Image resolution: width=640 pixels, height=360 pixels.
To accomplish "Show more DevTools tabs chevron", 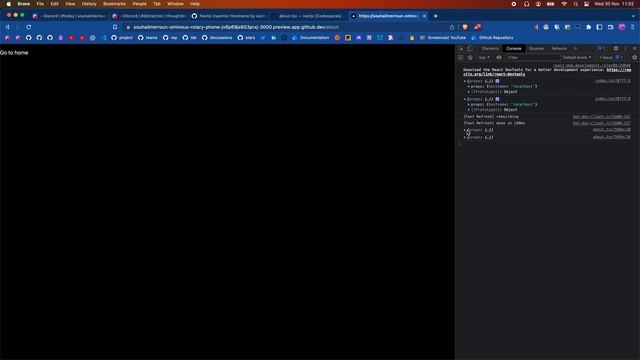I will [576, 49].
